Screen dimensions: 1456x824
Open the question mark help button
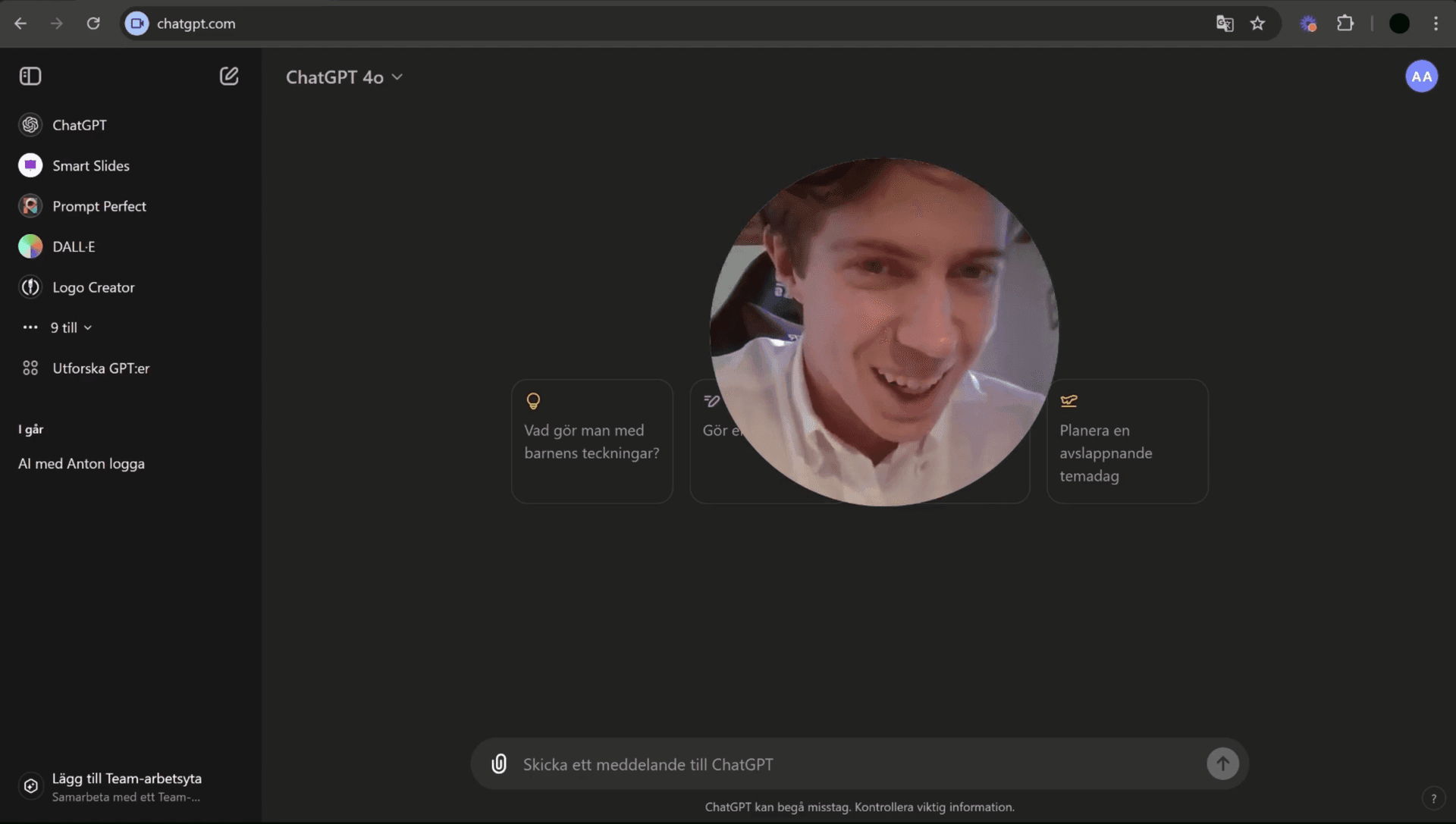click(1433, 797)
